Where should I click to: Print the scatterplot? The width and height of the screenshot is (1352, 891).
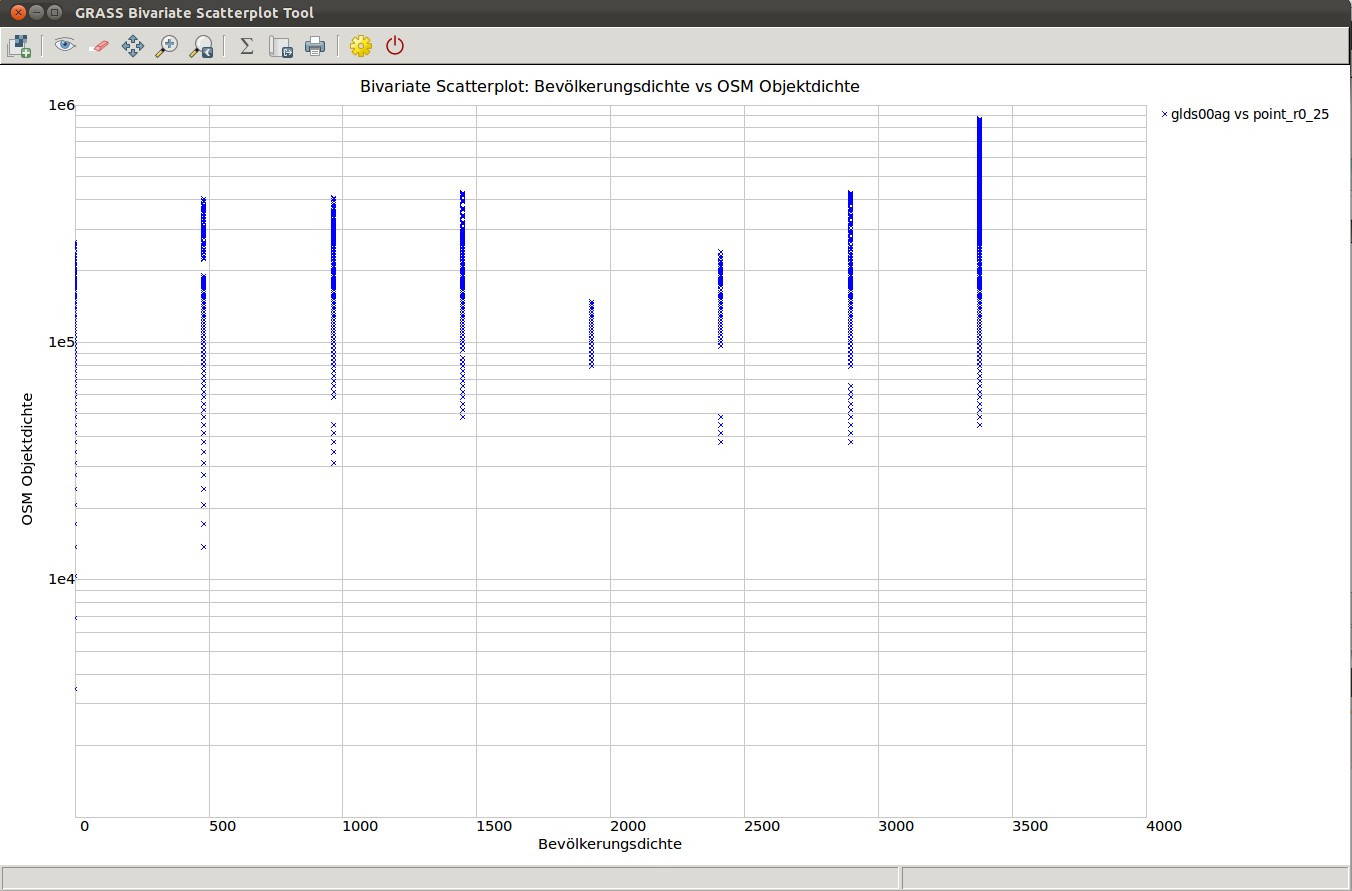point(315,46)
